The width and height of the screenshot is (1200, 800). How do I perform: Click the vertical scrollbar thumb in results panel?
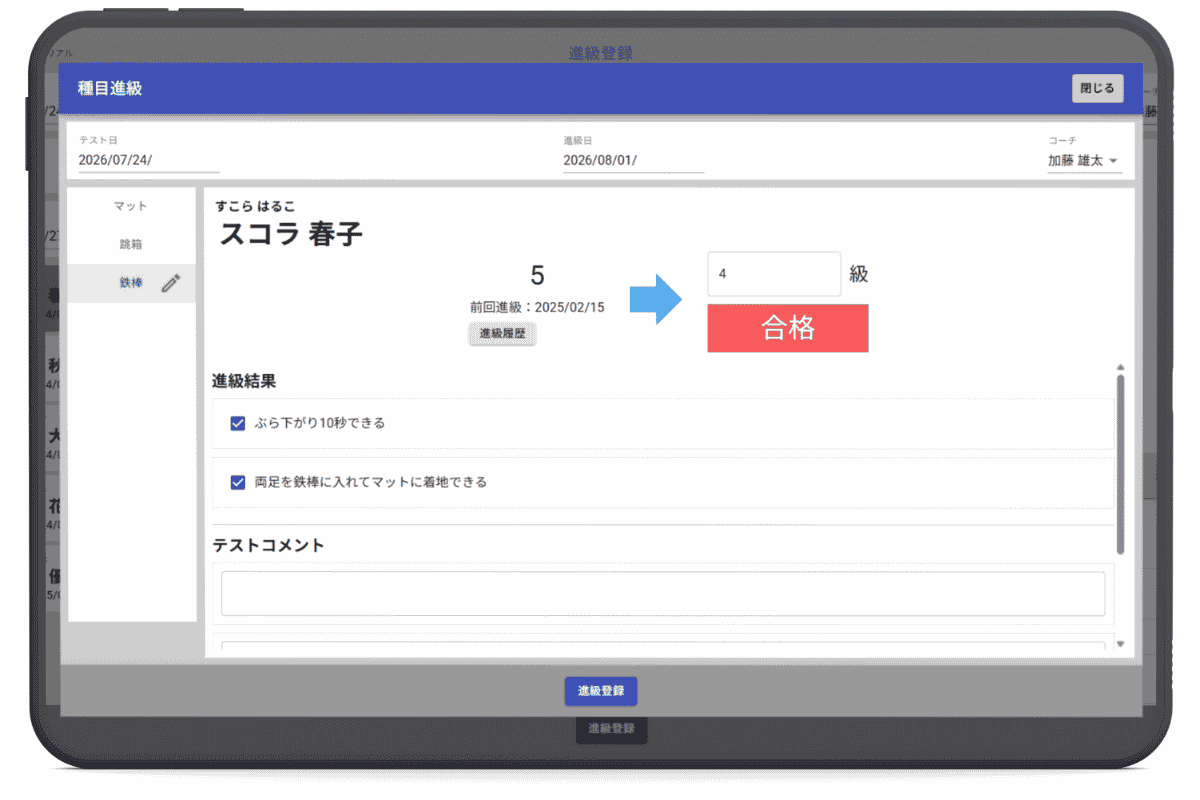[1120, 465]
